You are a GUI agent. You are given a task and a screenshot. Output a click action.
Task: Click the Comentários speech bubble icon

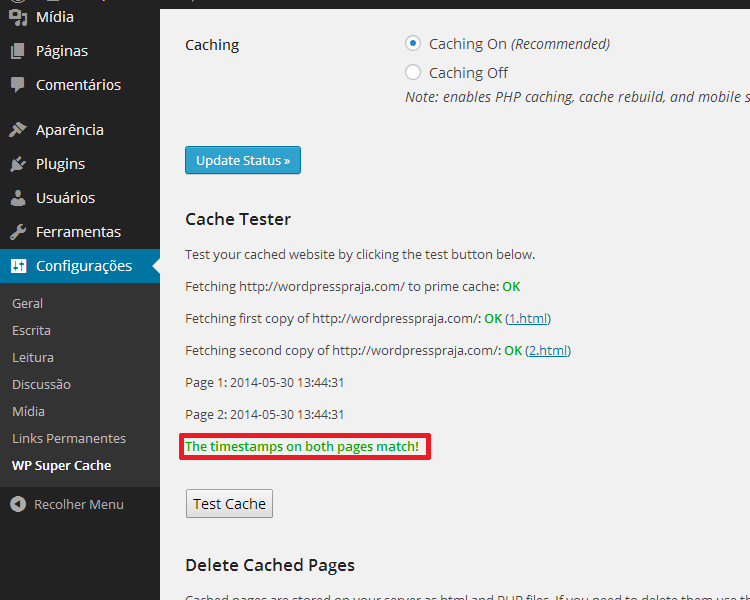(x=18, y=85)
